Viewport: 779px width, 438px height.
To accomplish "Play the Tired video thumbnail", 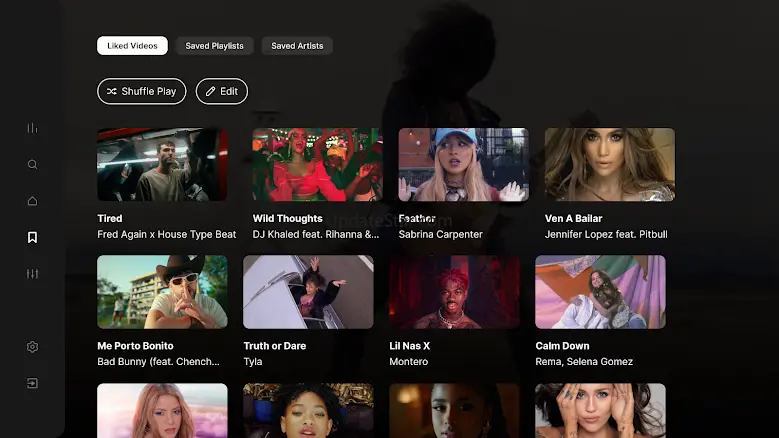I will (x=162, y=164).
